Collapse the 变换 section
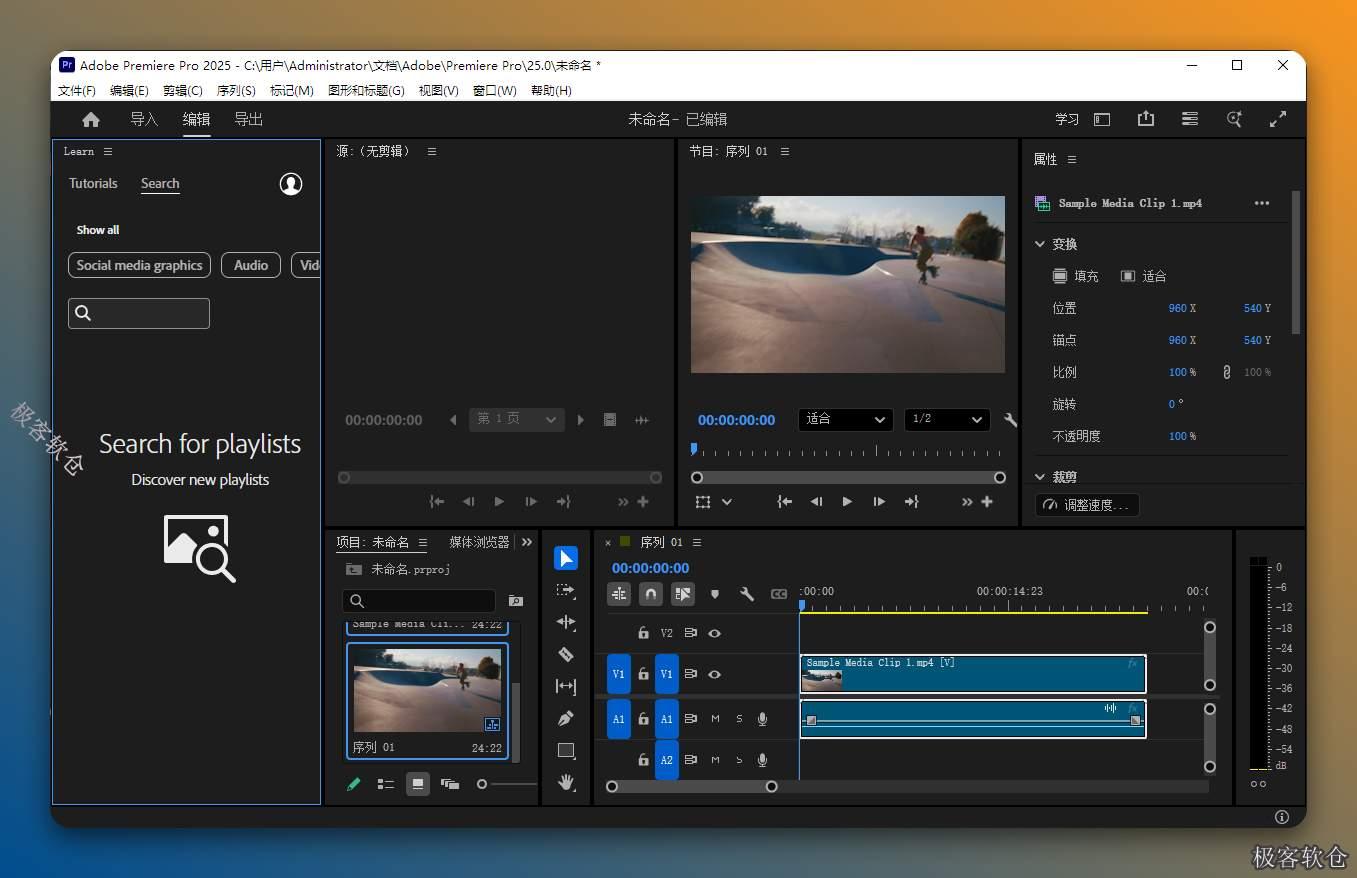1357x878 pixels. pyautogui.click(x=1040, y=244)
